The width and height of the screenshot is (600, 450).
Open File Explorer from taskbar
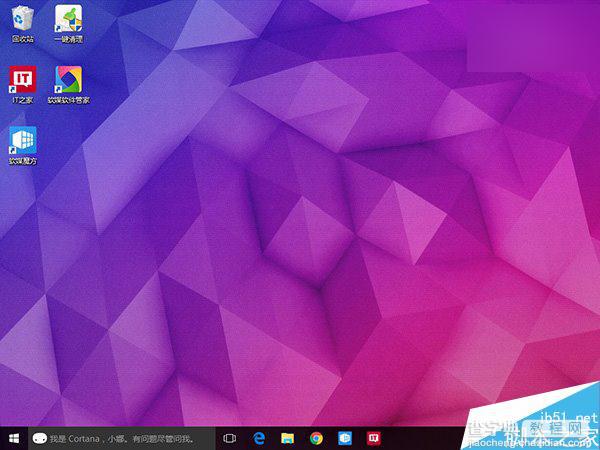point(287,439)
